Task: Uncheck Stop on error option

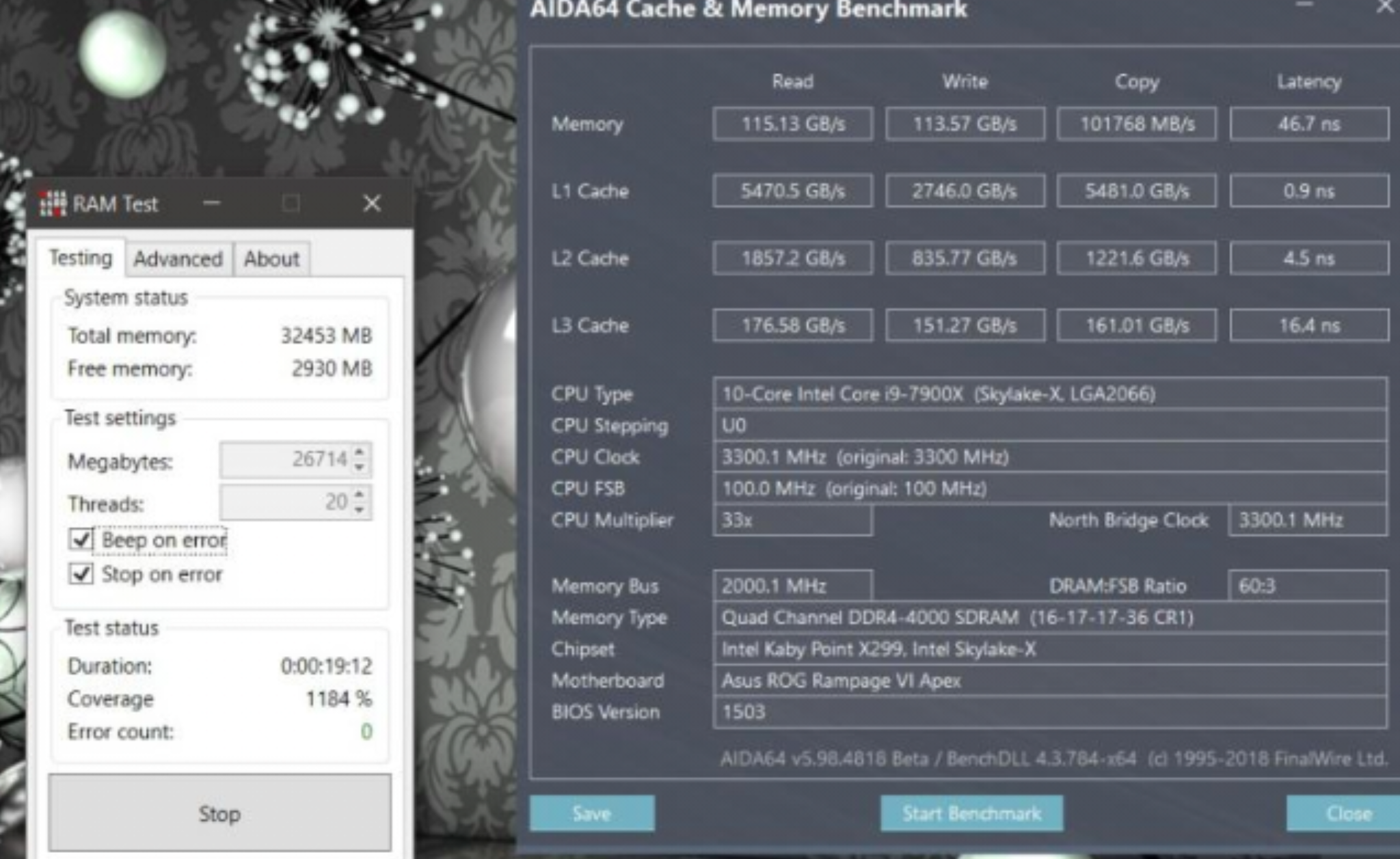Action: pyautogui.click(x=81, y=574)
